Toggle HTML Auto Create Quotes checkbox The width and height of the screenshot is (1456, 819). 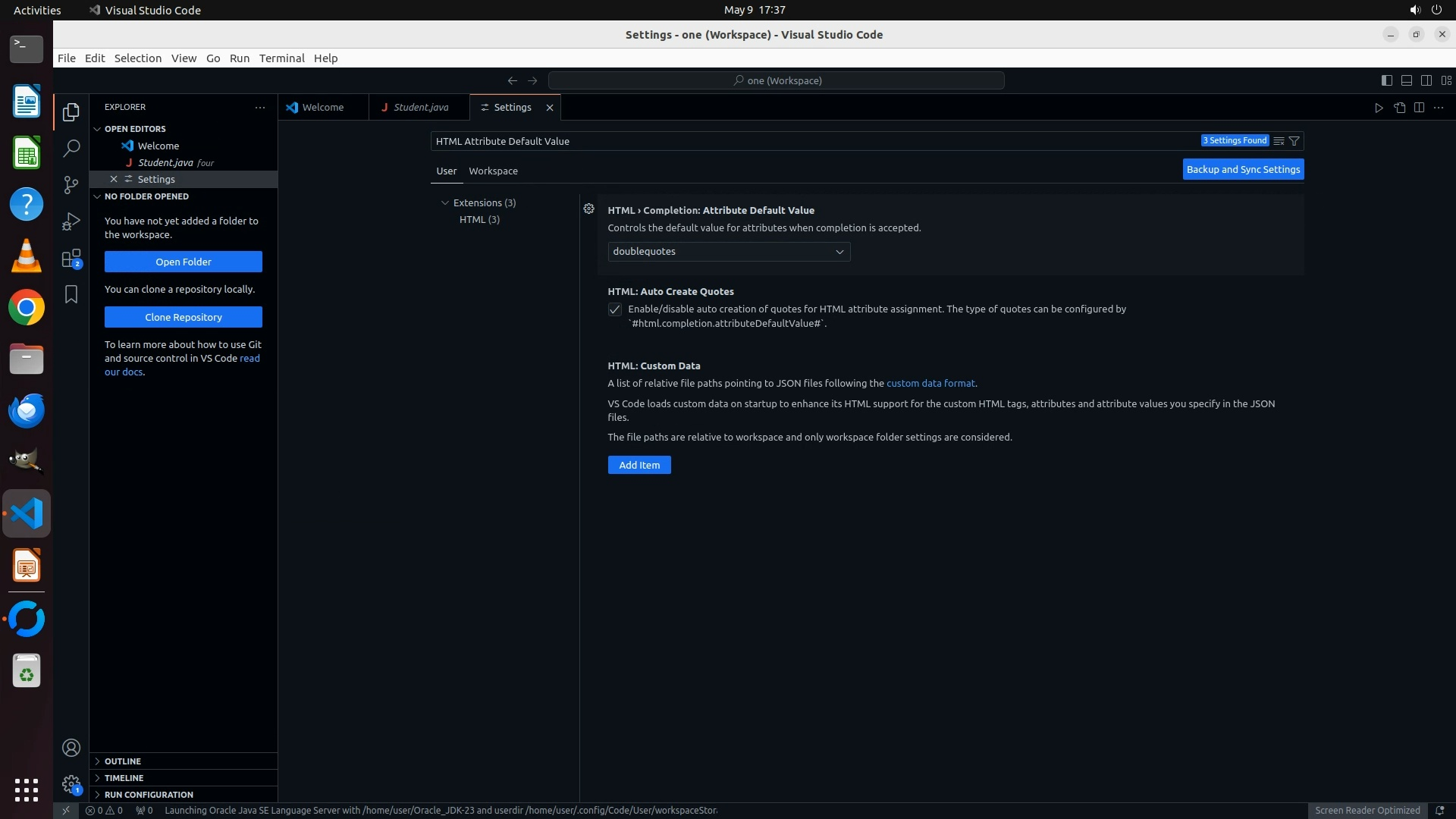[615, 309]
